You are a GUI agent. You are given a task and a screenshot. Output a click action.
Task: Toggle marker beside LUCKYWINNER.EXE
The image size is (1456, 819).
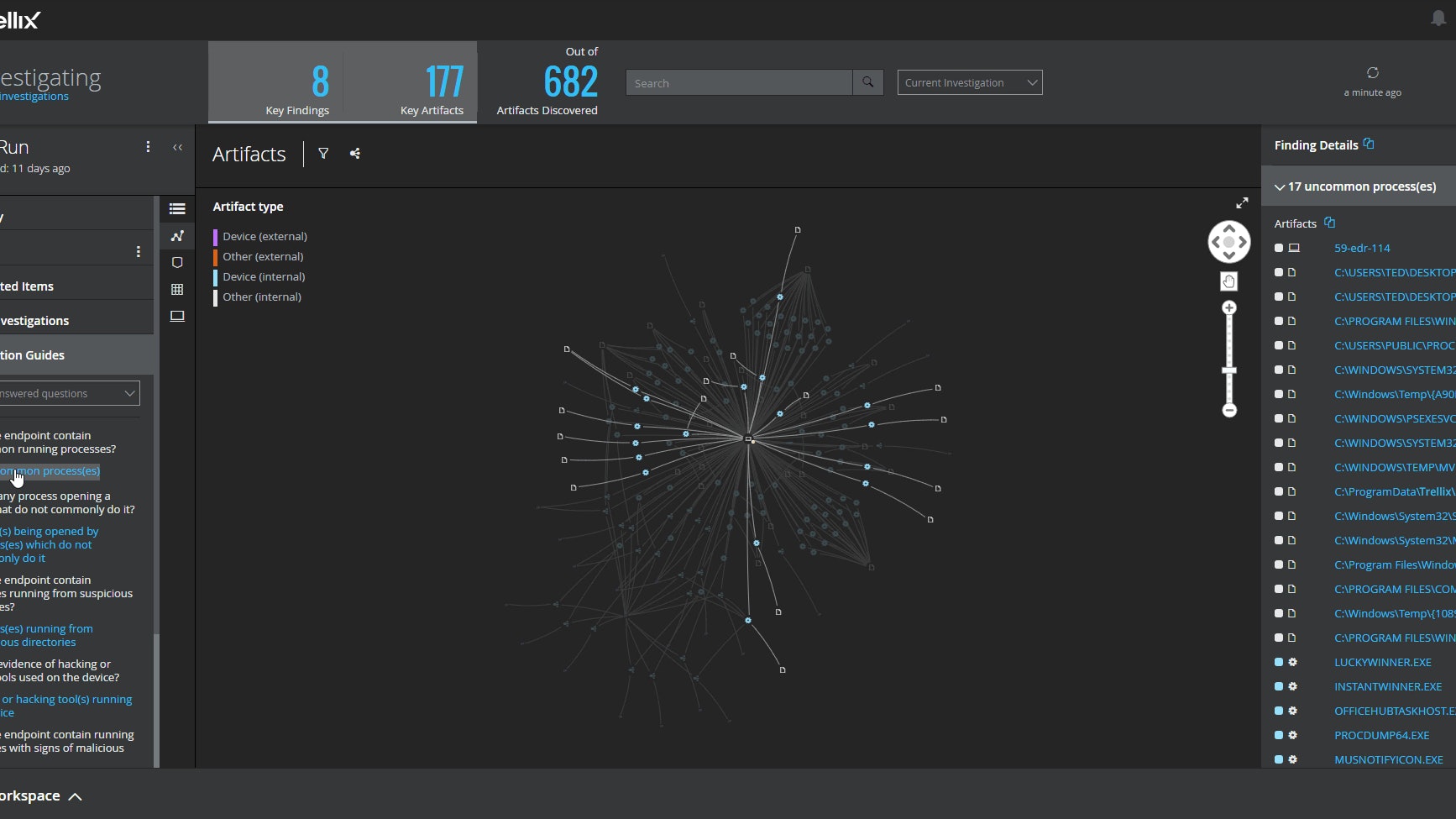tap(1279, 663)
